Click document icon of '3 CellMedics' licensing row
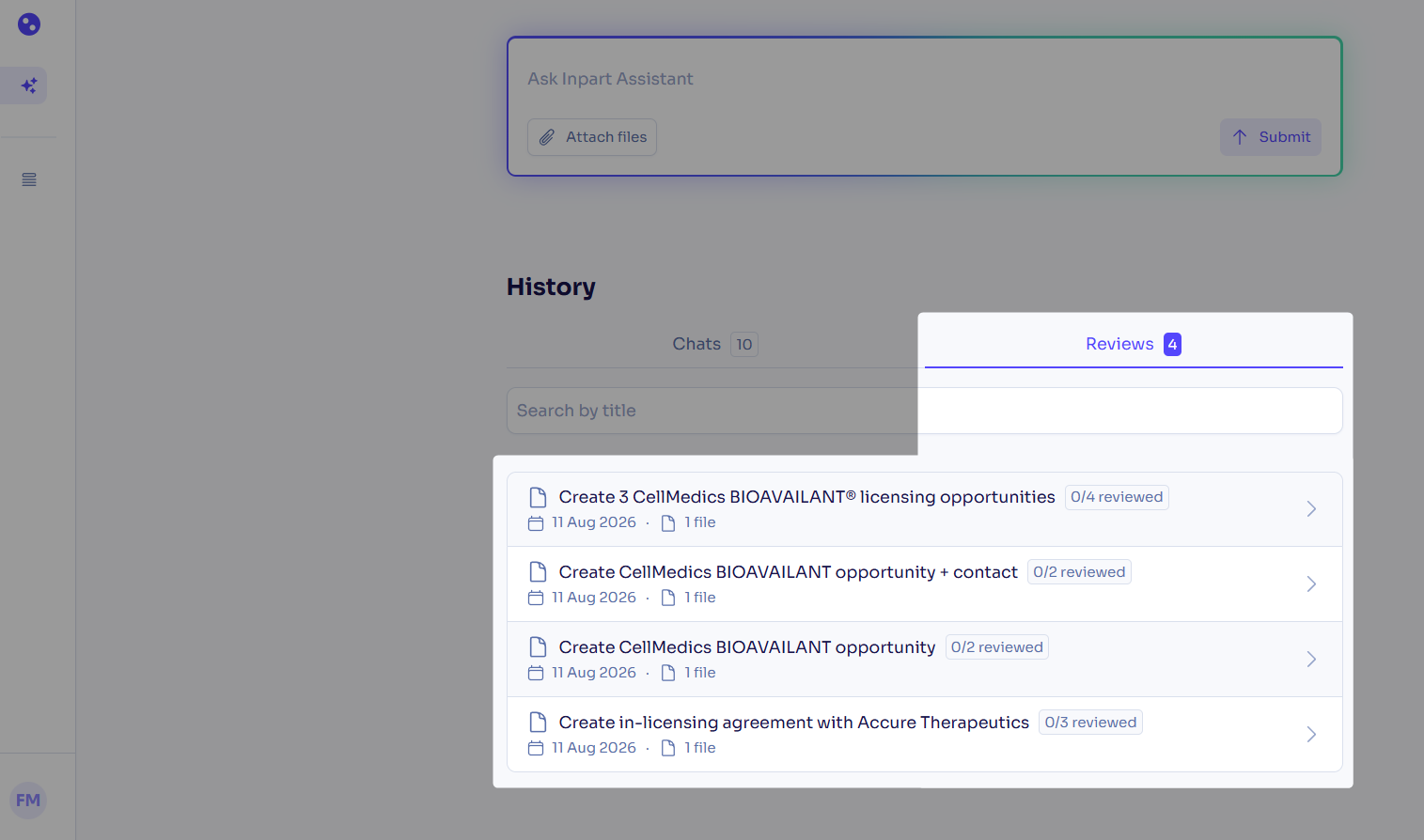Image resolution: width=1424 pixels, height=840 pixels. point(538,497)
